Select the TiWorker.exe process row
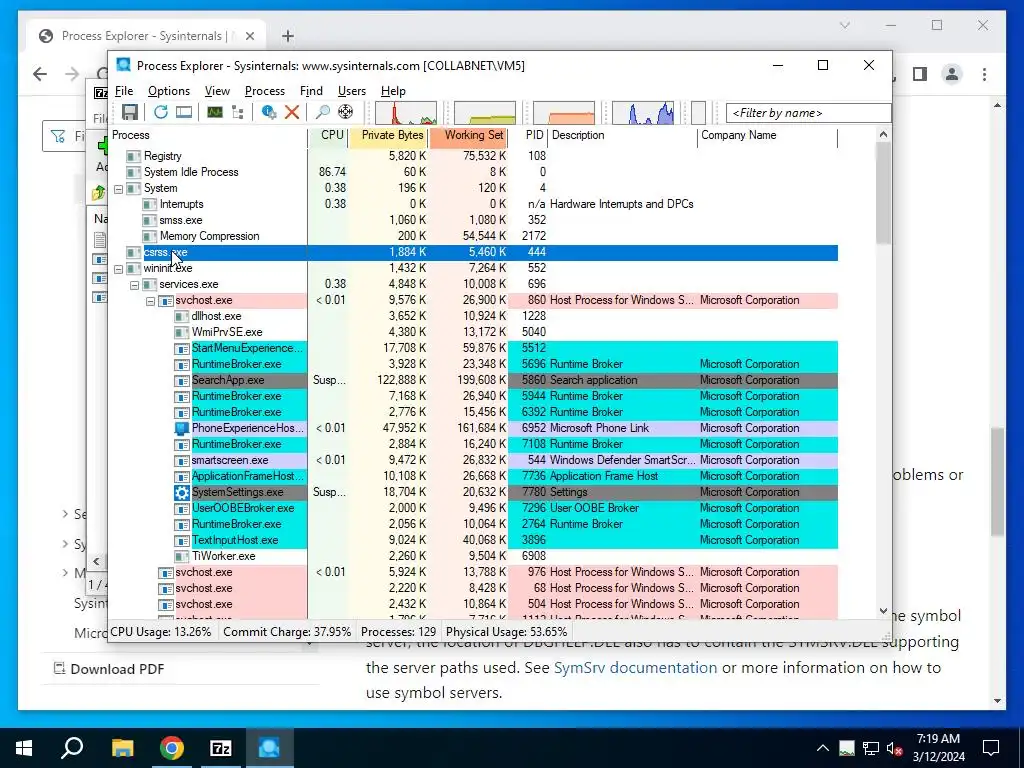Image resolution: width=1024 pixels, height=768 pixels. coord(473,556)
